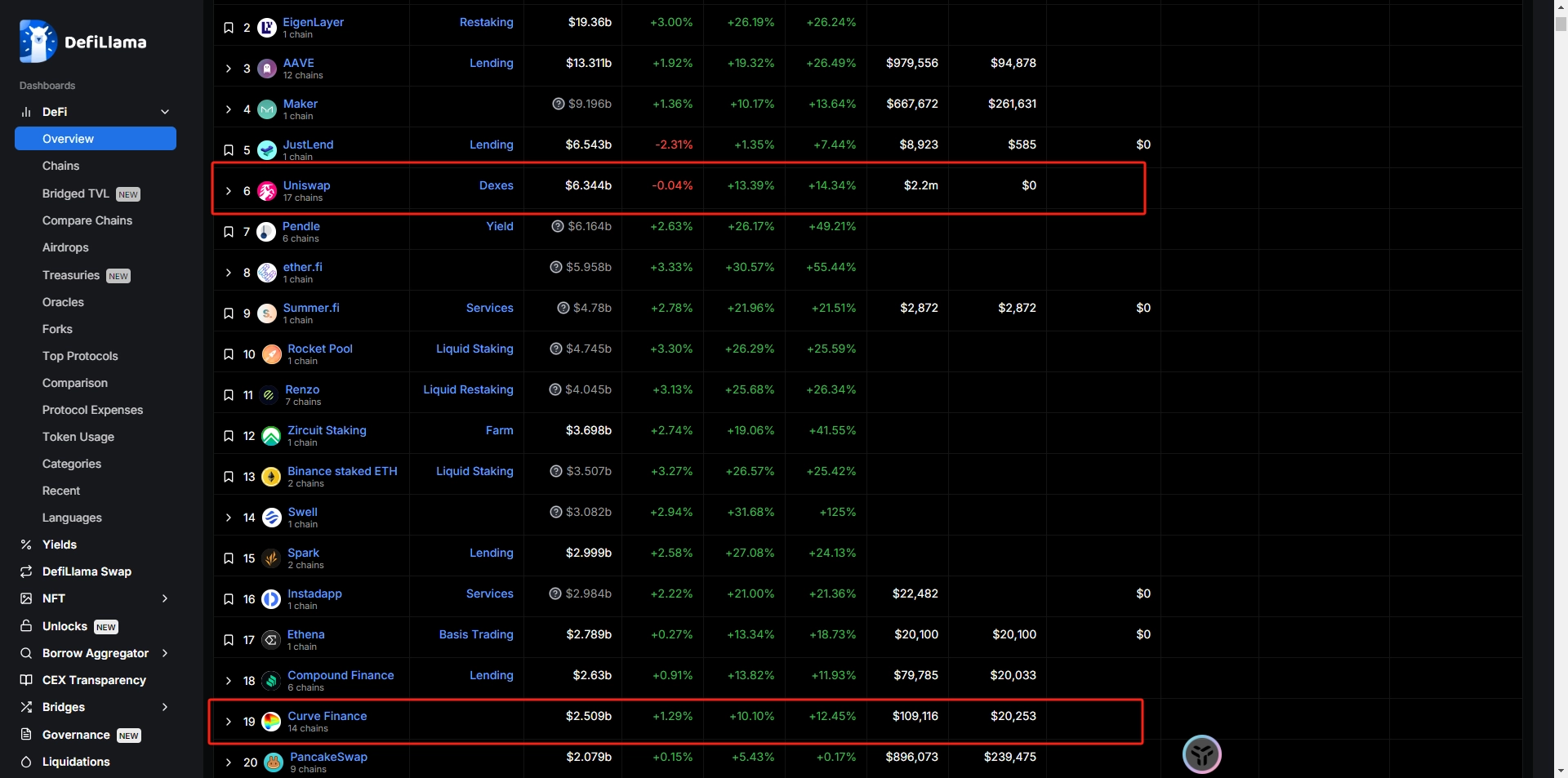The width and height of the screenshot is (1568, 778).
Task: Bookmark the EigenLayer protocol row
Action: click(x=229, y=28)
